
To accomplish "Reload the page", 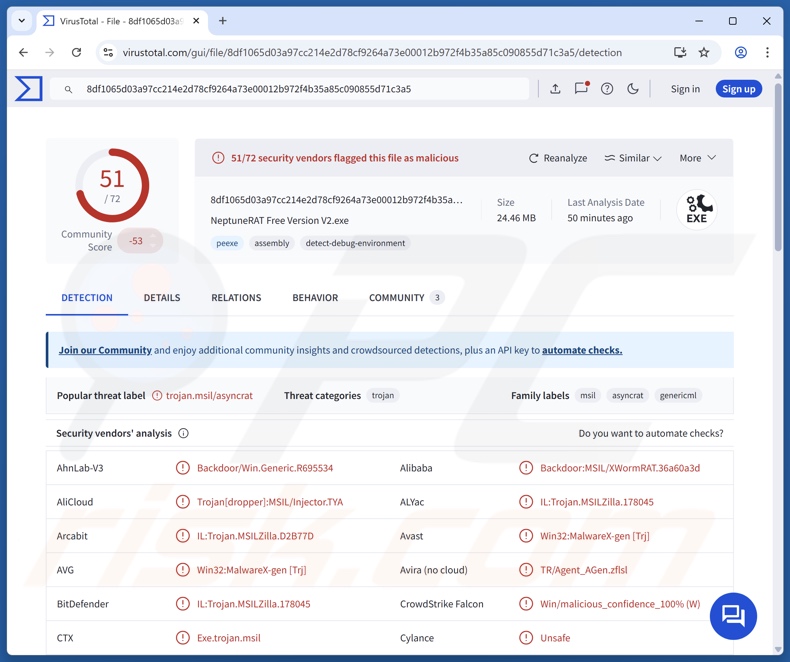I will [x=76, y=52].
